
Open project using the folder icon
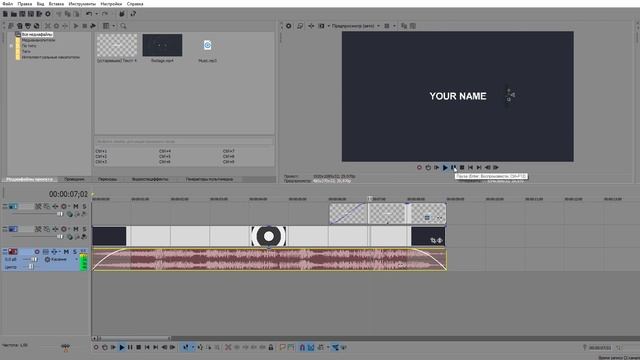tap(14, 14)
